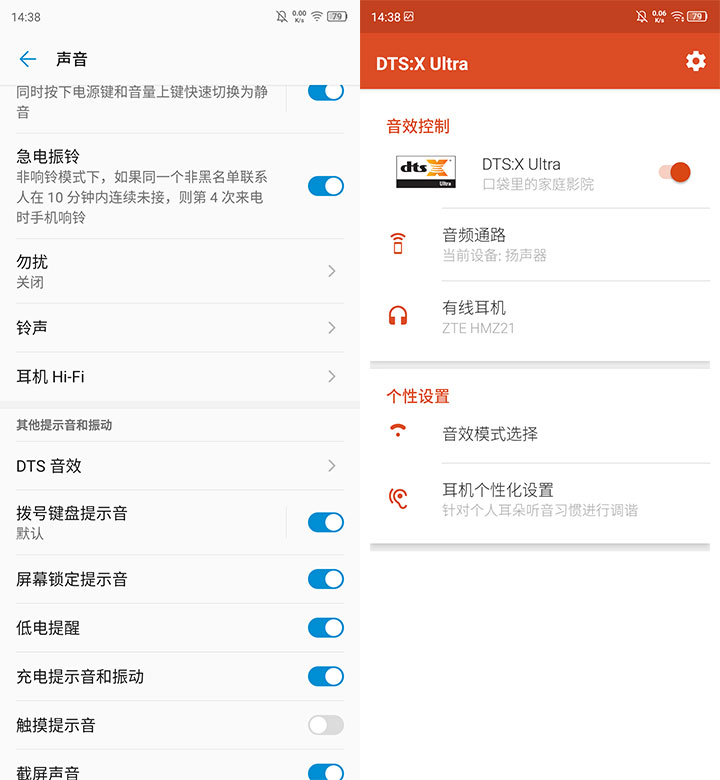Image resolution: width=720 pixels, height=780 pixels.
Task: Tap the 有线耳机 headphone icon
Action: pyautogui.click(x=398, y=316)
